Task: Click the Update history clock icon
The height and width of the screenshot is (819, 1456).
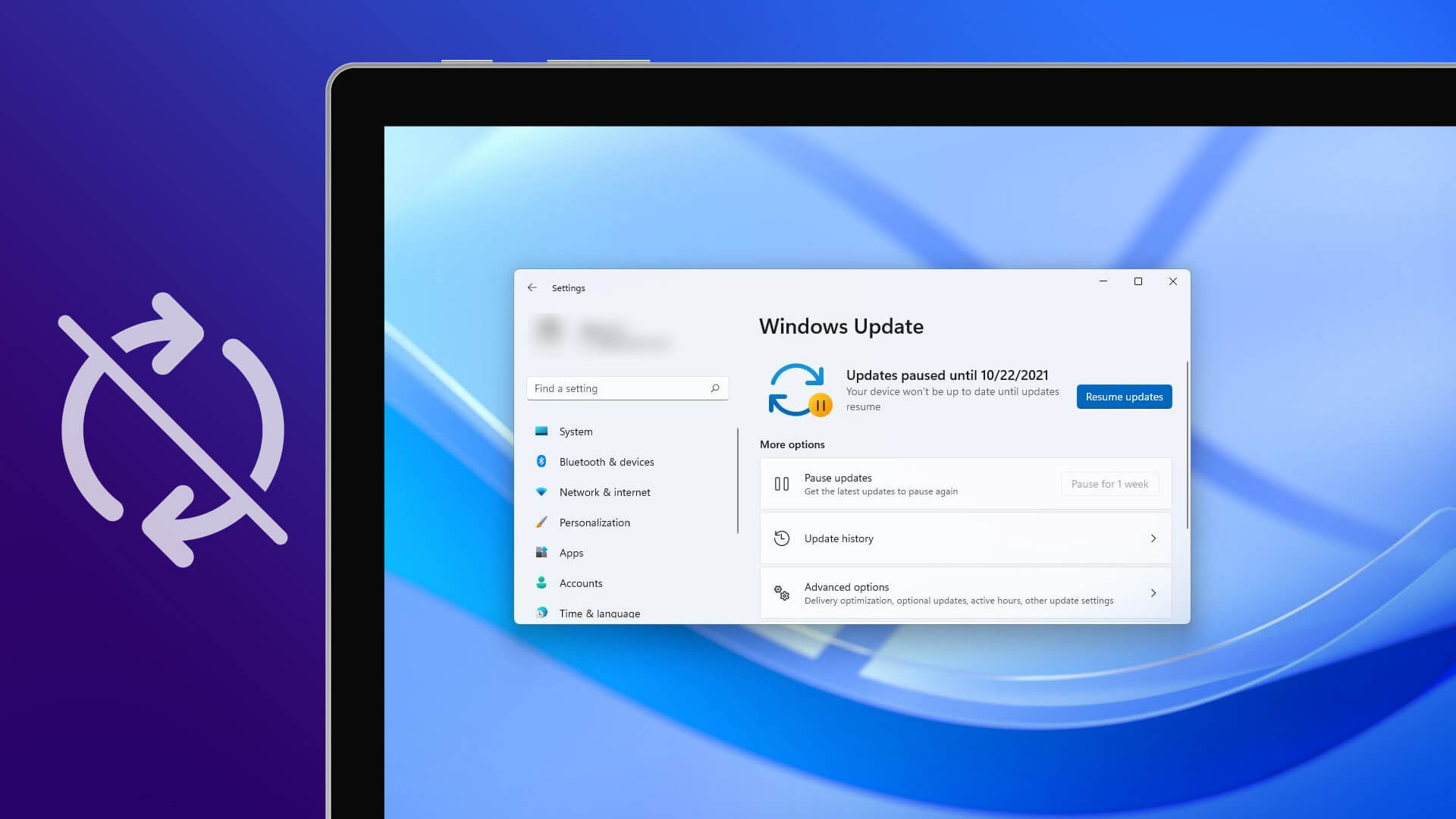Action: pyautogui.click(x=782, y=538)
